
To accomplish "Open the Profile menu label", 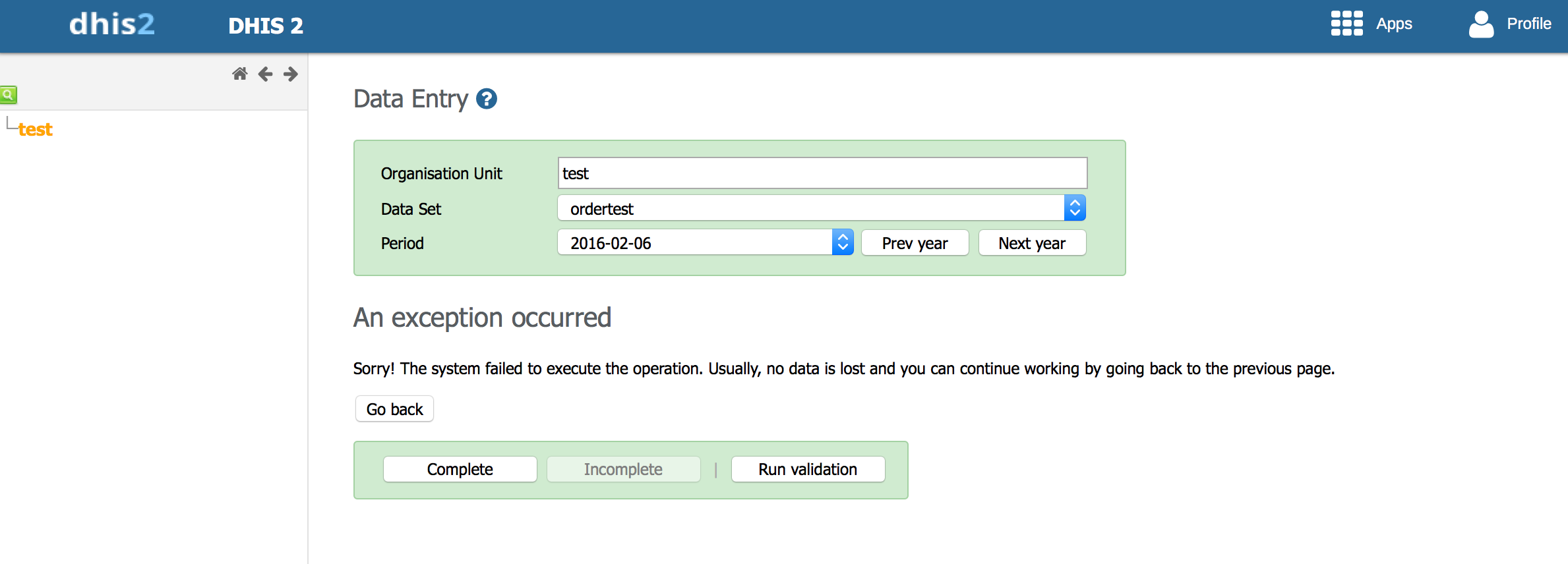I will pos(1528,24).
